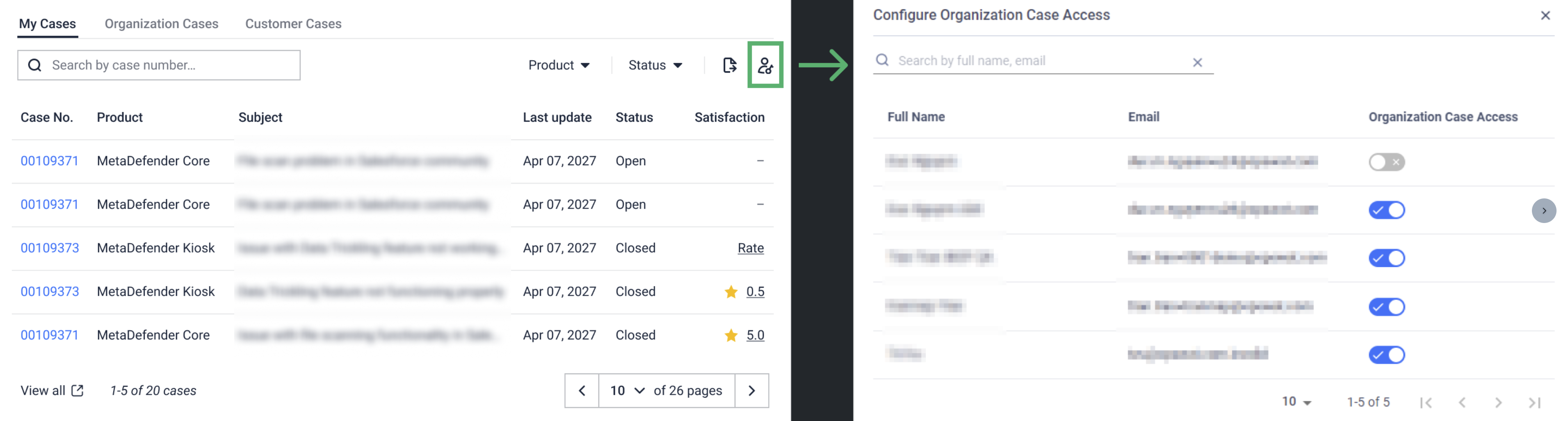Viewport: 1568px width, 421px height.
Task: Turn off case access for the last user
Action: point(1386,355)
